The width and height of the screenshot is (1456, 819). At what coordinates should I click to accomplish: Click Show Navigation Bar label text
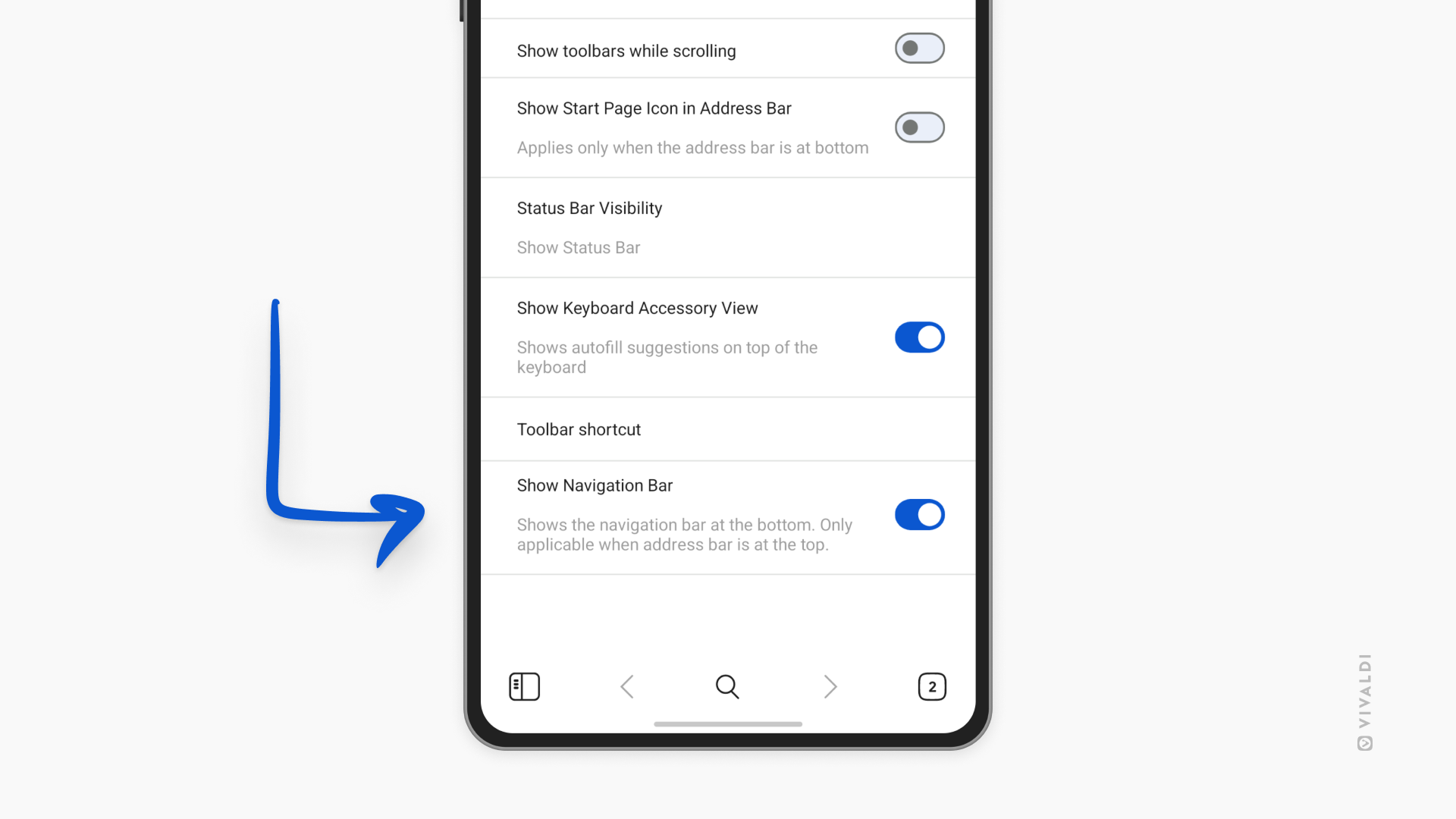pyautogui.click(x=595, y=485)
